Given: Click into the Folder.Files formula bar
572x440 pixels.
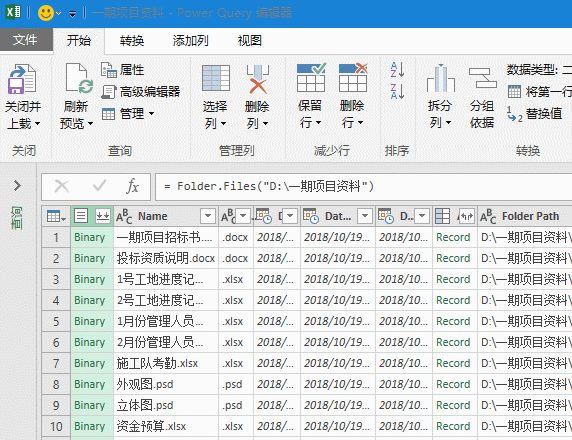Looking at the screenshot, I should point(363,187).
